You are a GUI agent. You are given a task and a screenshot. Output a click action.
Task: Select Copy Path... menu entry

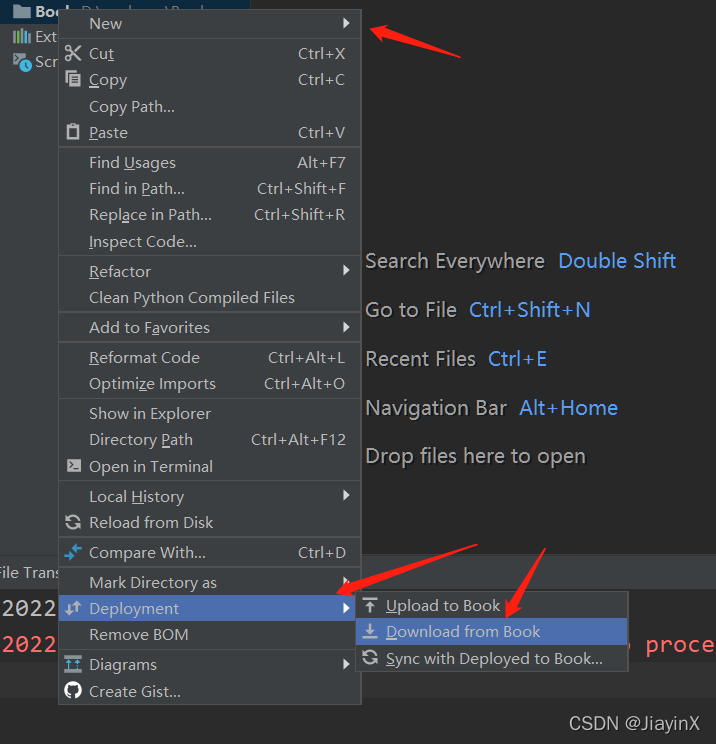[210, 106]
